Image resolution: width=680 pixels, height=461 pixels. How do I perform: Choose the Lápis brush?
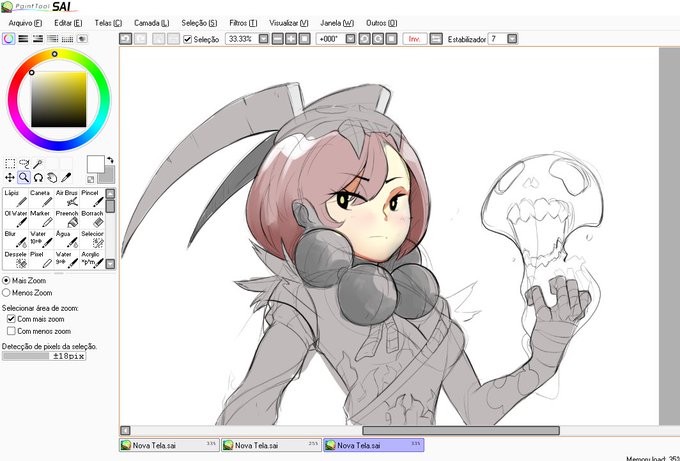16,198
